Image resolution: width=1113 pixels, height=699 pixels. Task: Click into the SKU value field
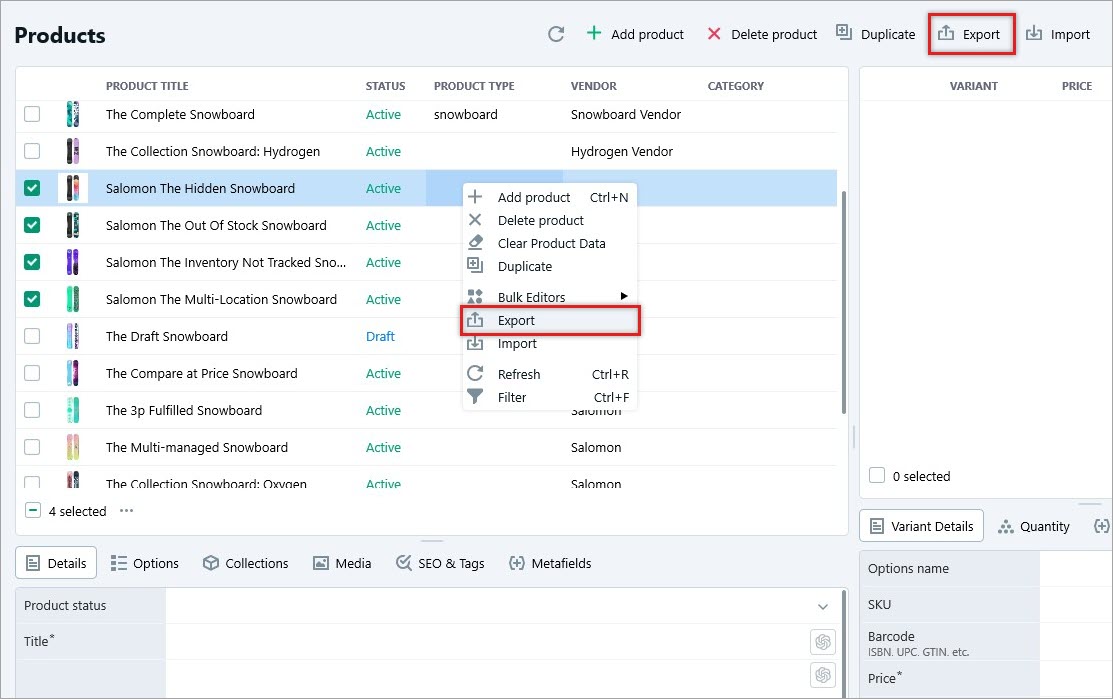pyautogui.click(x=1075, y=605)
